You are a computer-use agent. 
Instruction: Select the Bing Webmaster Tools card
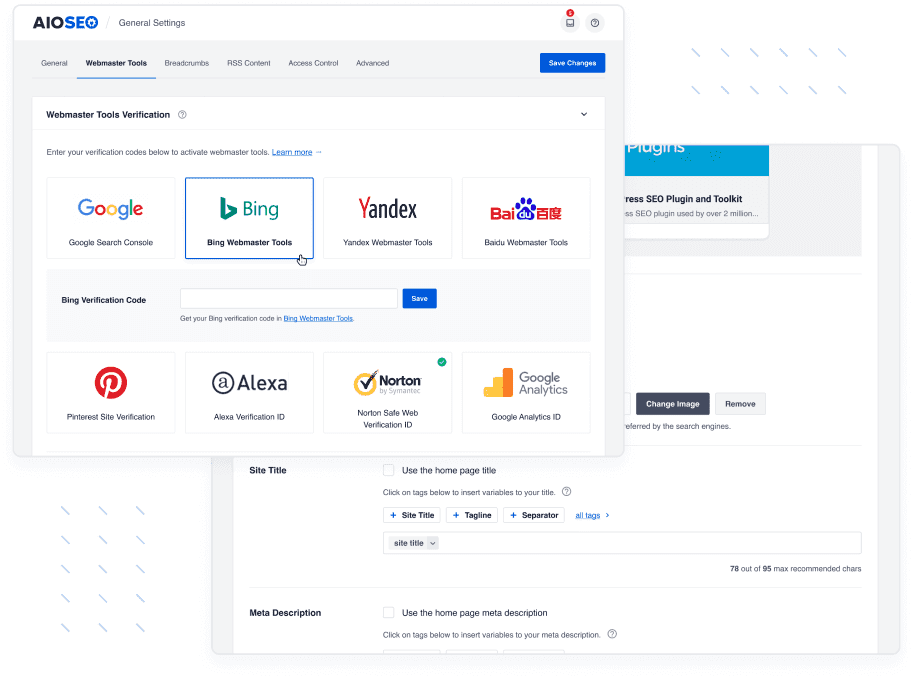click(x=249, y=218)
